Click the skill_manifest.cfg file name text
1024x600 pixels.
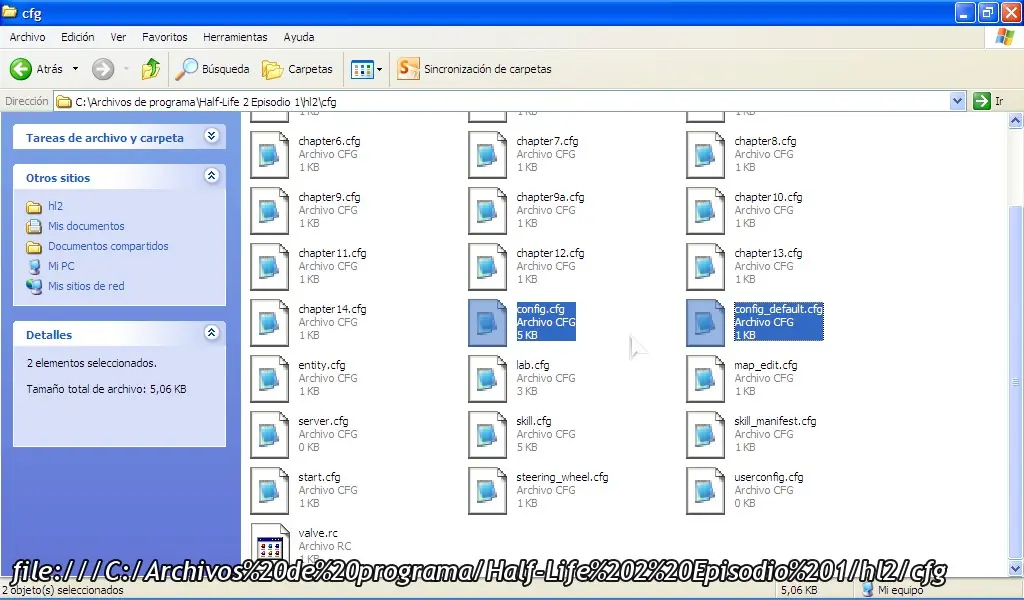[x=775, y=421]
